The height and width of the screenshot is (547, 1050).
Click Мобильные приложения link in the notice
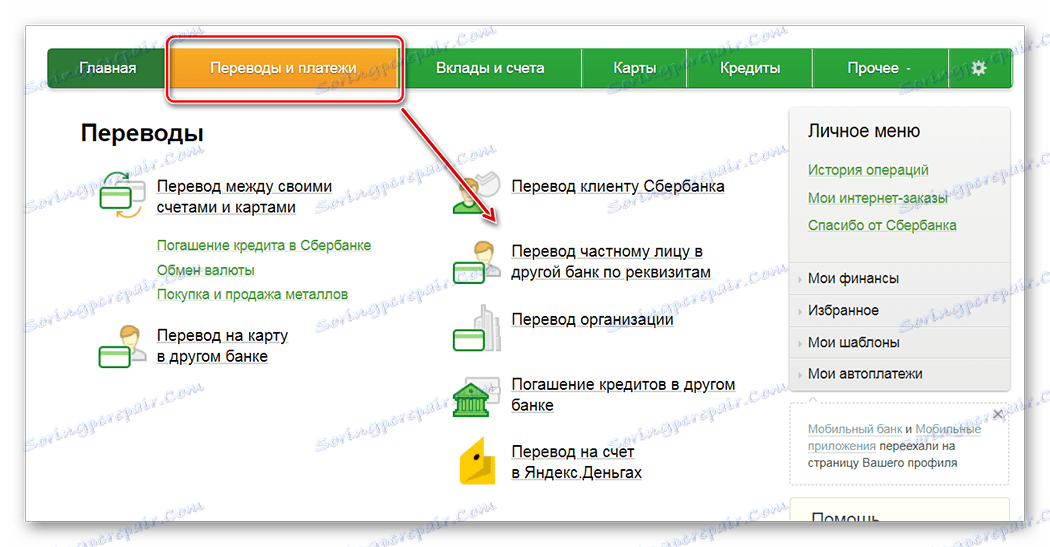tap(894, 438)
